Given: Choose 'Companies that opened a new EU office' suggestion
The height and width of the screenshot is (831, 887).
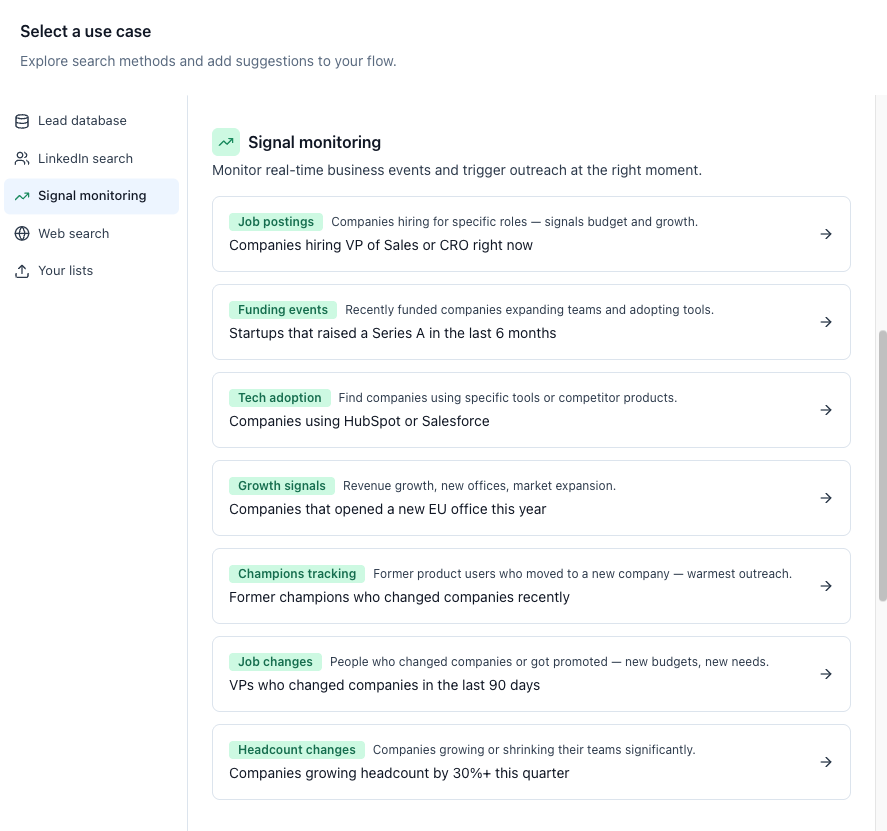Looking at the screenshot, I should point(387,509).
